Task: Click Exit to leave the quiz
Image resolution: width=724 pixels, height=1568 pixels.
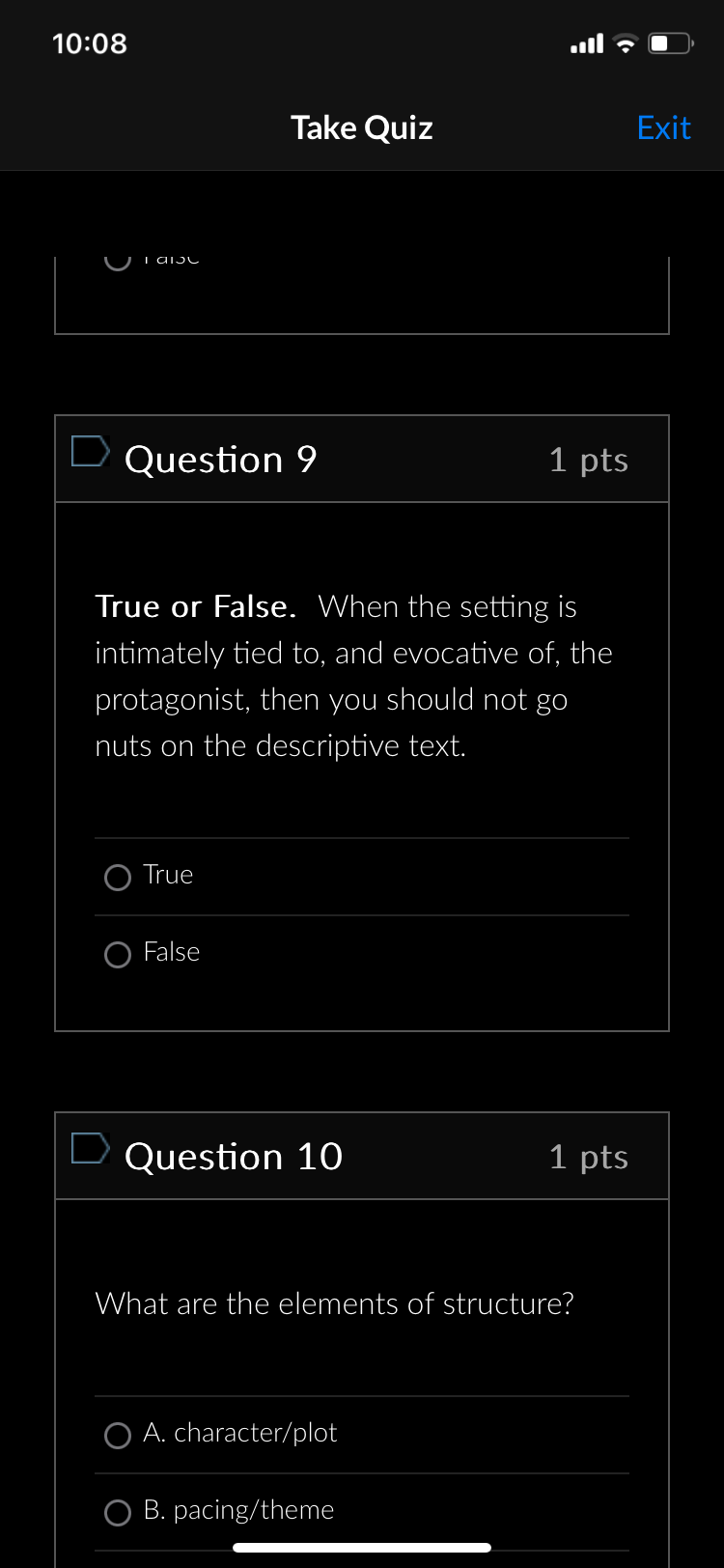Action: pyautogui.click(x=664, y=126)
